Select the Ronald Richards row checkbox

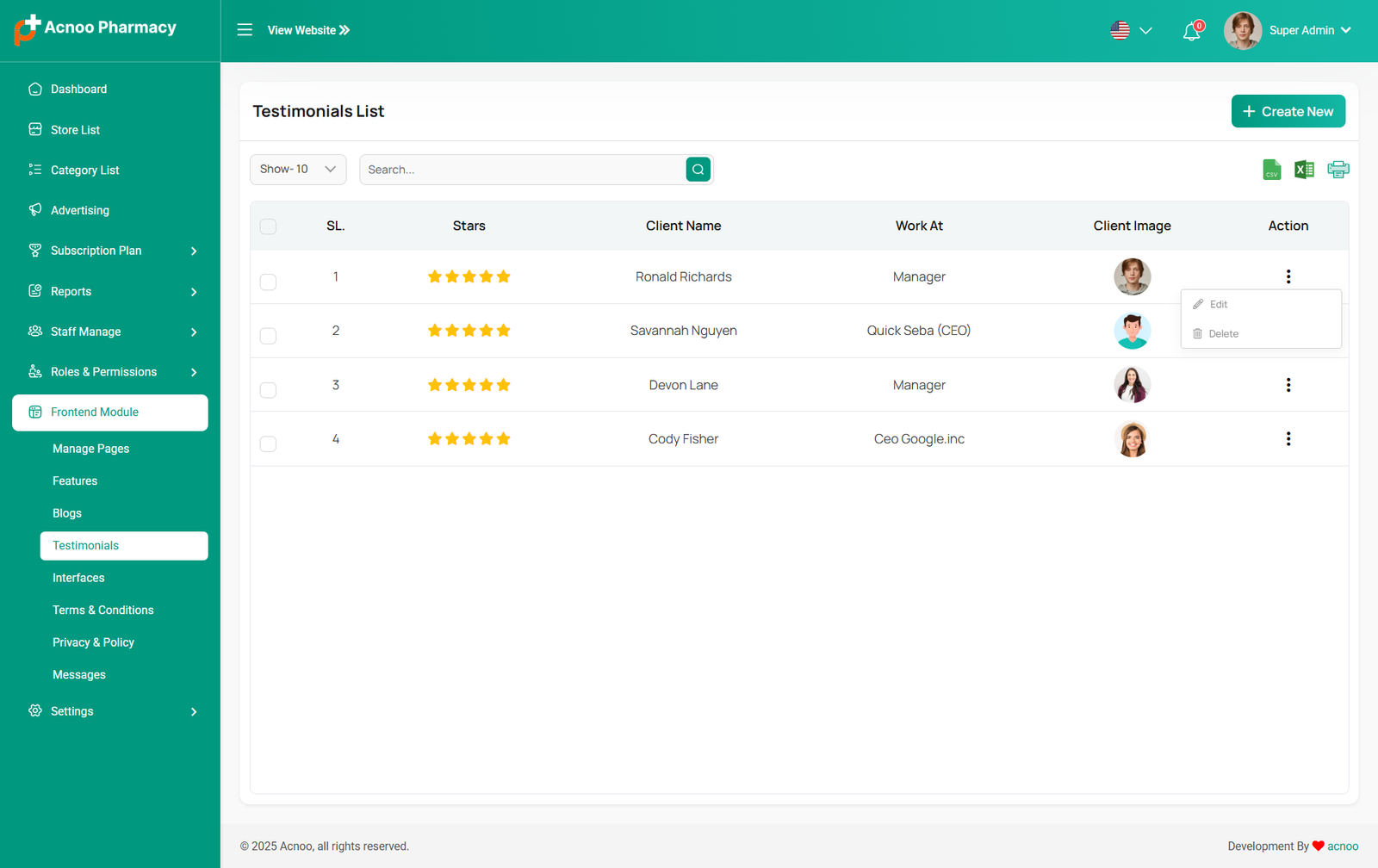[x=268, y=282]
